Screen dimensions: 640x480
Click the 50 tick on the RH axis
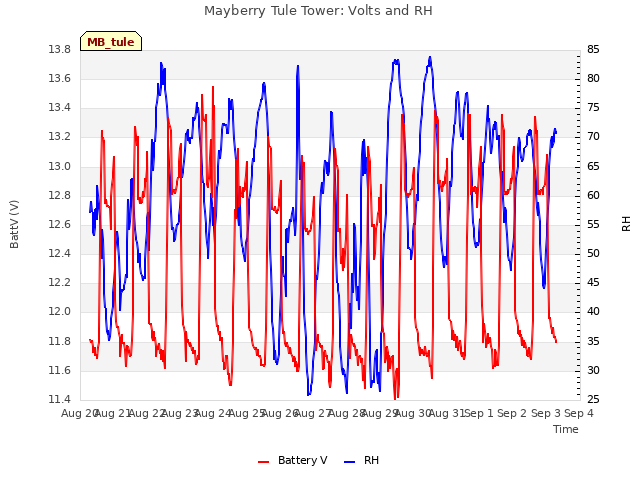click(x=593, y=253)
